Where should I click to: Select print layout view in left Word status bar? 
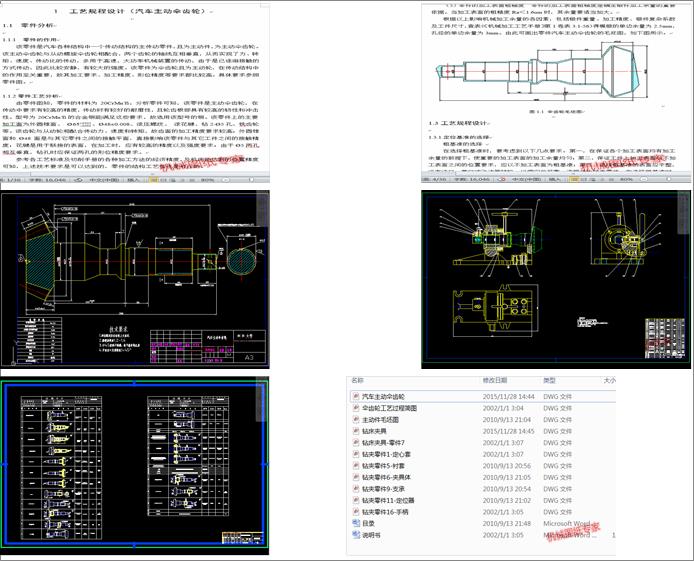154,180
